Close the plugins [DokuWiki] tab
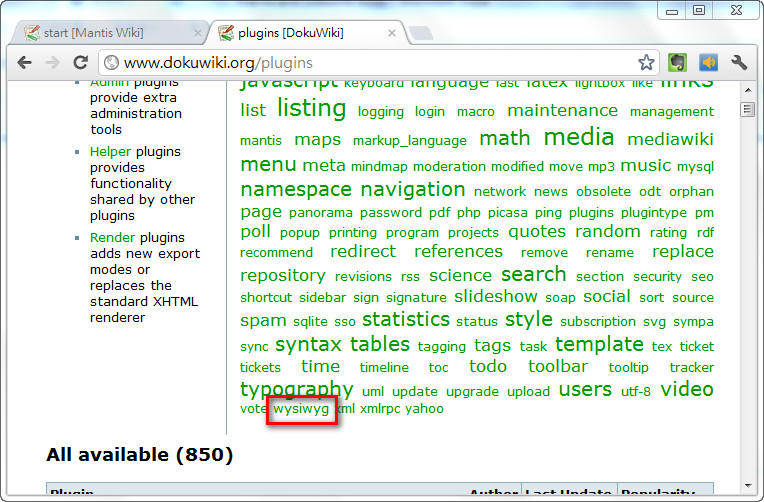 pyautogui.click(x=392, y=33)
